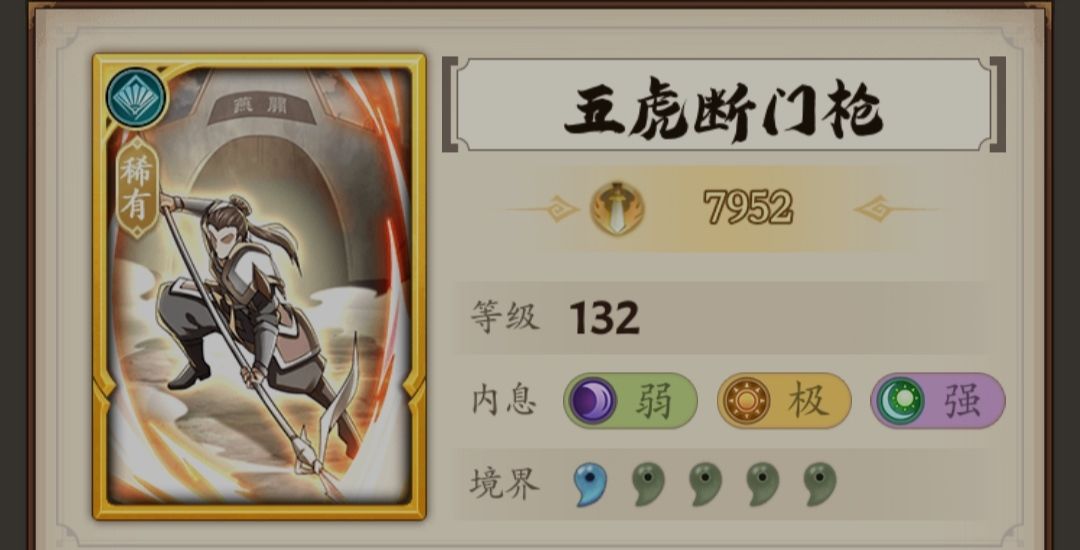The height and width of the screenshot is (550, 1080).
Task: Click the fifth realm droplet icon
Action: (820, 484)
